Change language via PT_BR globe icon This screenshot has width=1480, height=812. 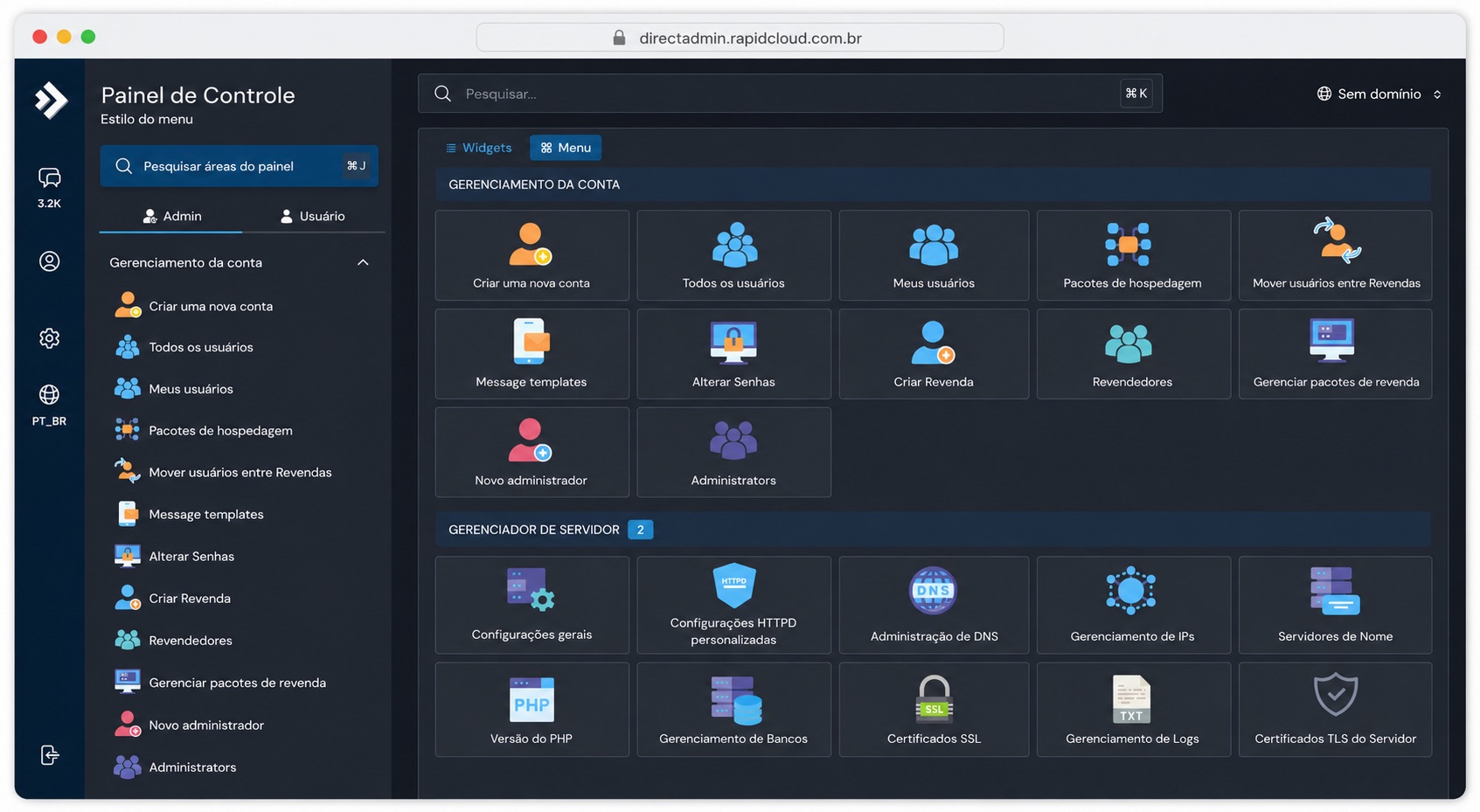coord(49,405)
